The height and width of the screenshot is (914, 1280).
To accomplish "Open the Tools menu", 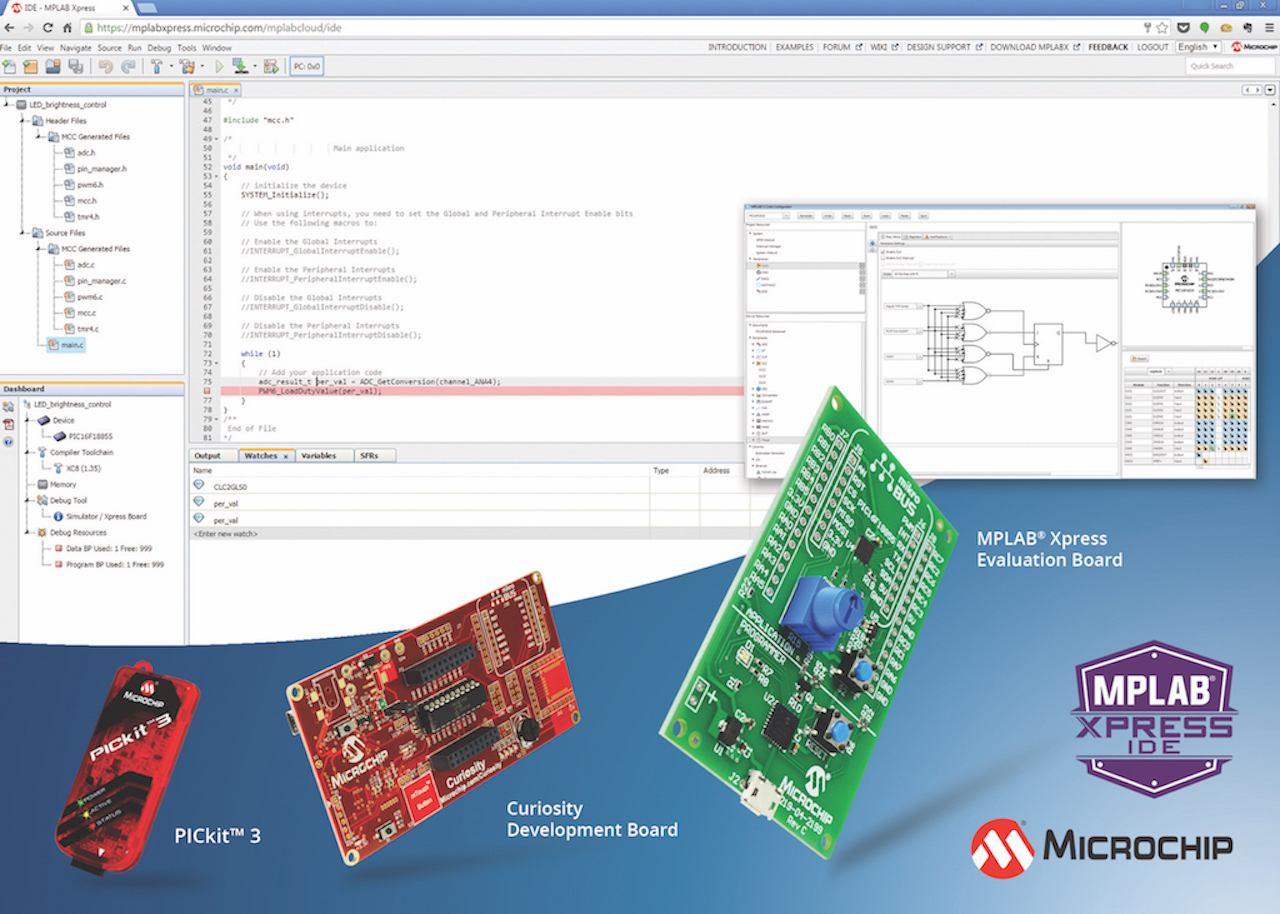I will coord(187,48).
